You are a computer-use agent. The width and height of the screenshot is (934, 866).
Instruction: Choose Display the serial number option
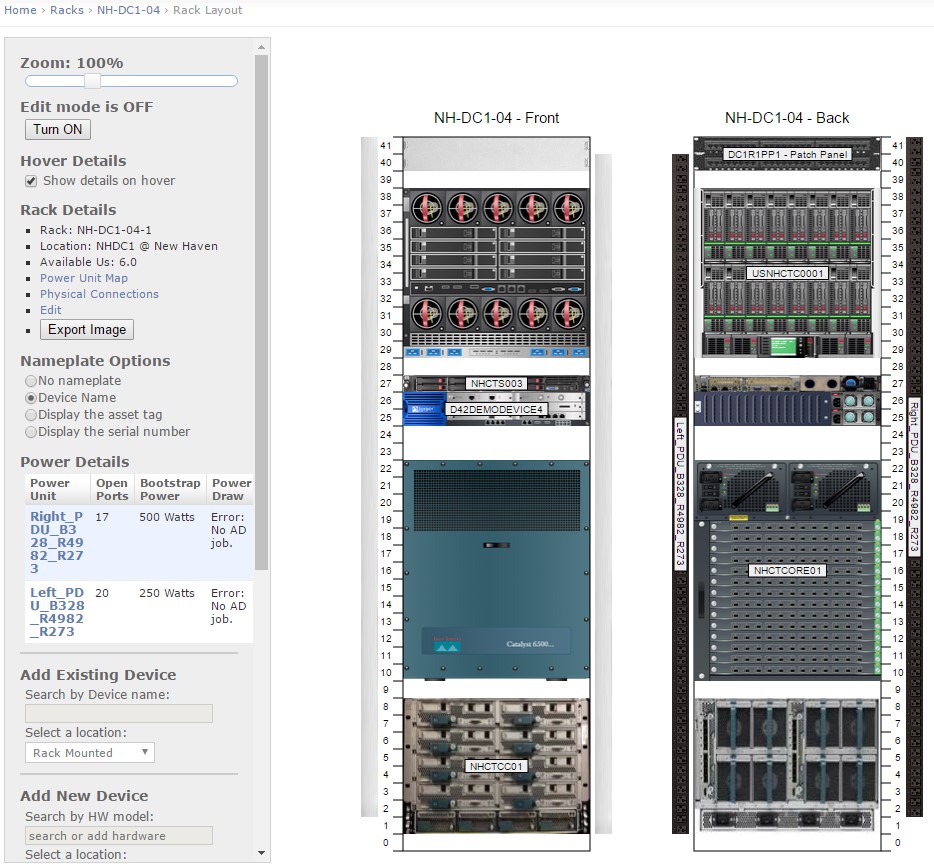tap(31, 432)
